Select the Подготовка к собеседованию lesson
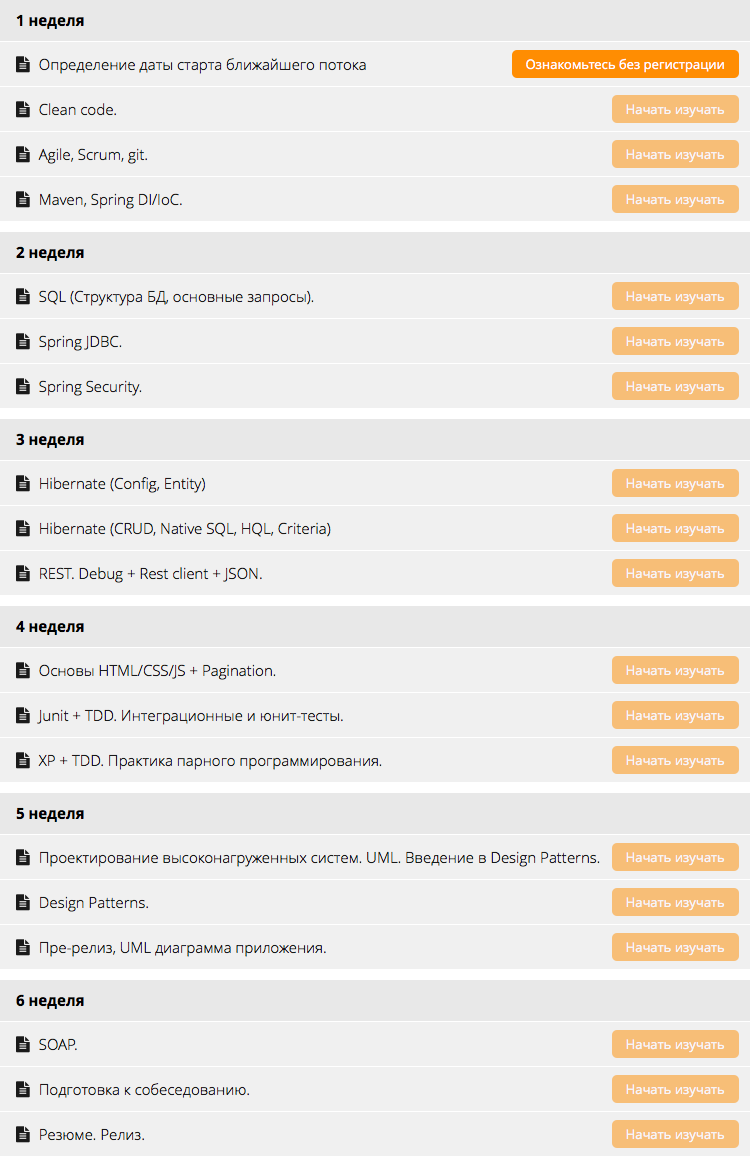This screenshot has width=750, height=1156. [144, 1090]
